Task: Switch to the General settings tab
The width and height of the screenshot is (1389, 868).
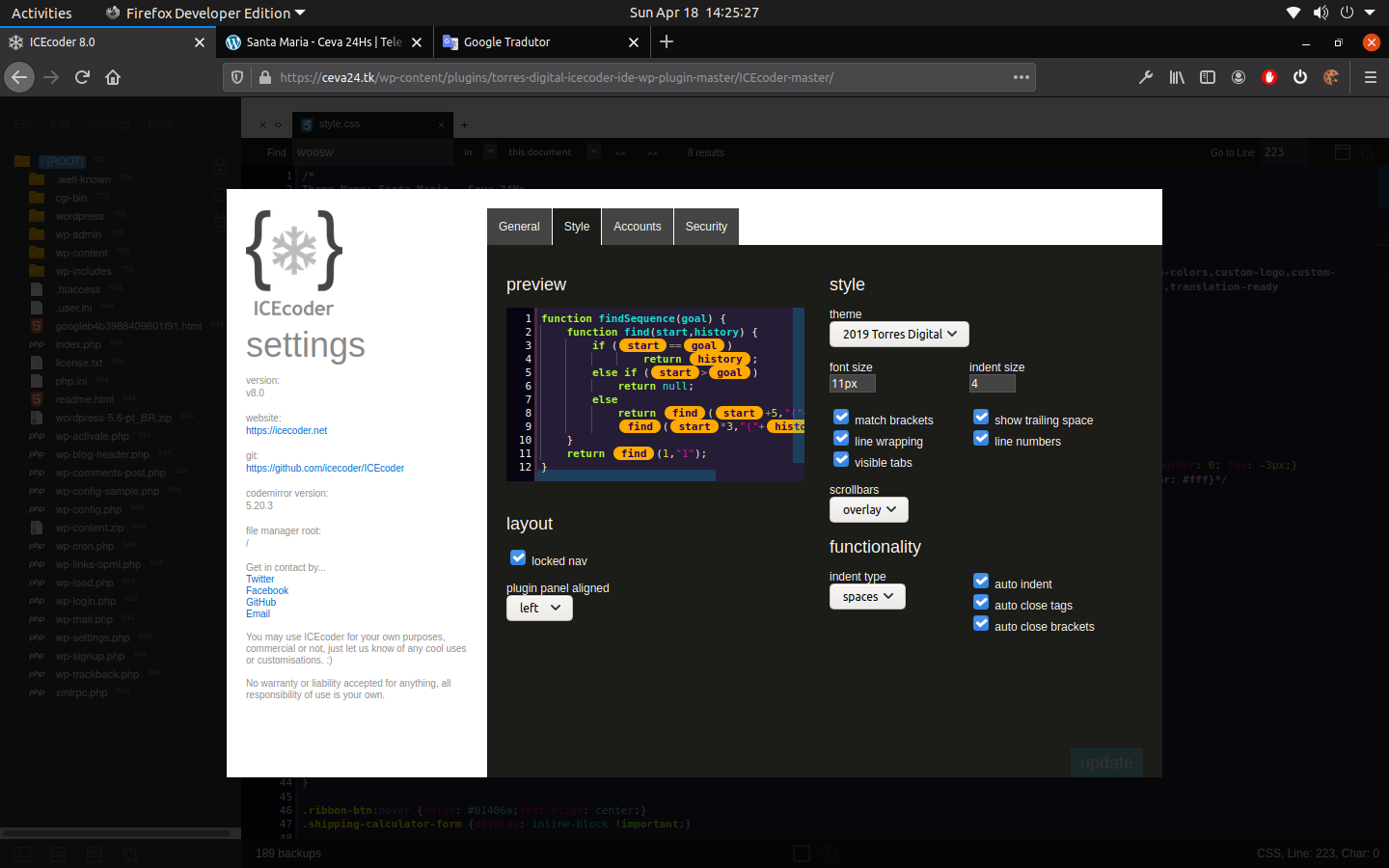Action: click(519, 227)
